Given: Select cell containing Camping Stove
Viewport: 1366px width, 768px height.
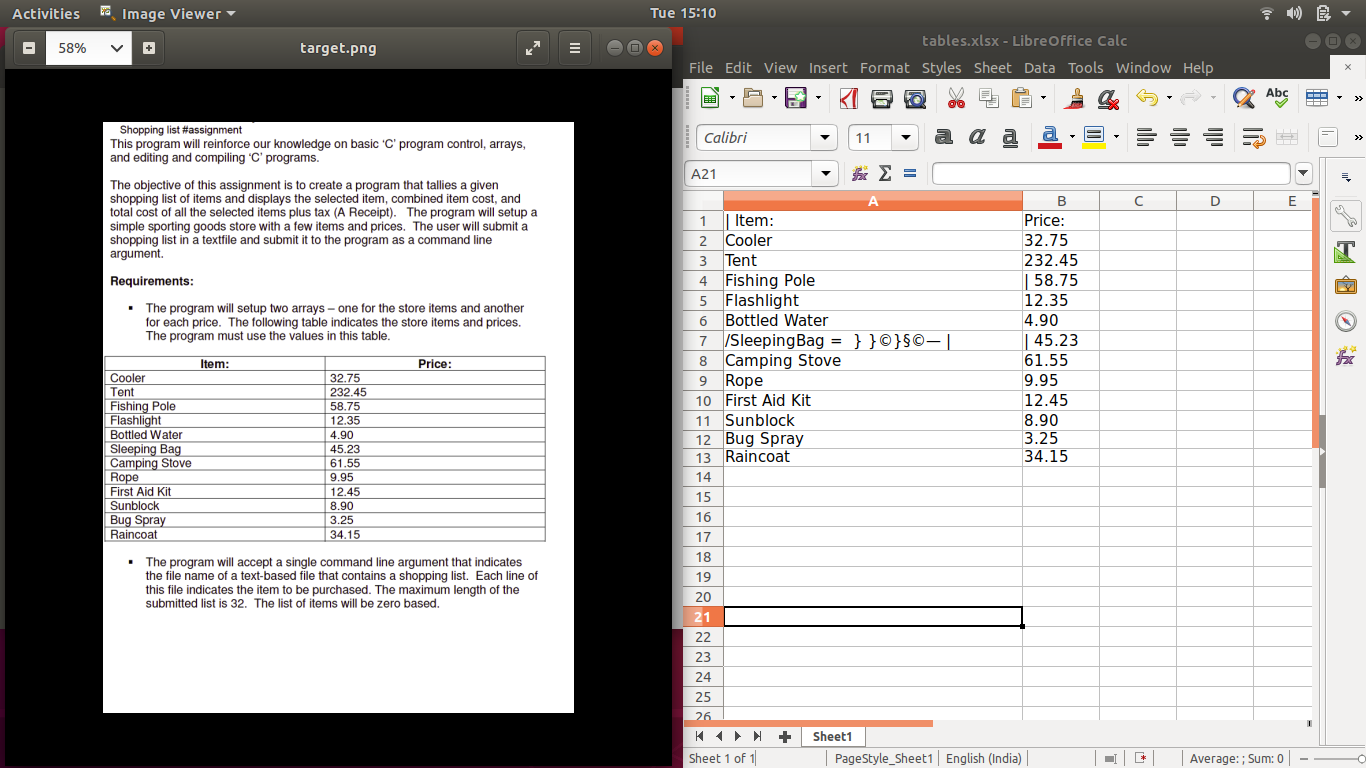Looking at the screenshot, I should (873, 360).
